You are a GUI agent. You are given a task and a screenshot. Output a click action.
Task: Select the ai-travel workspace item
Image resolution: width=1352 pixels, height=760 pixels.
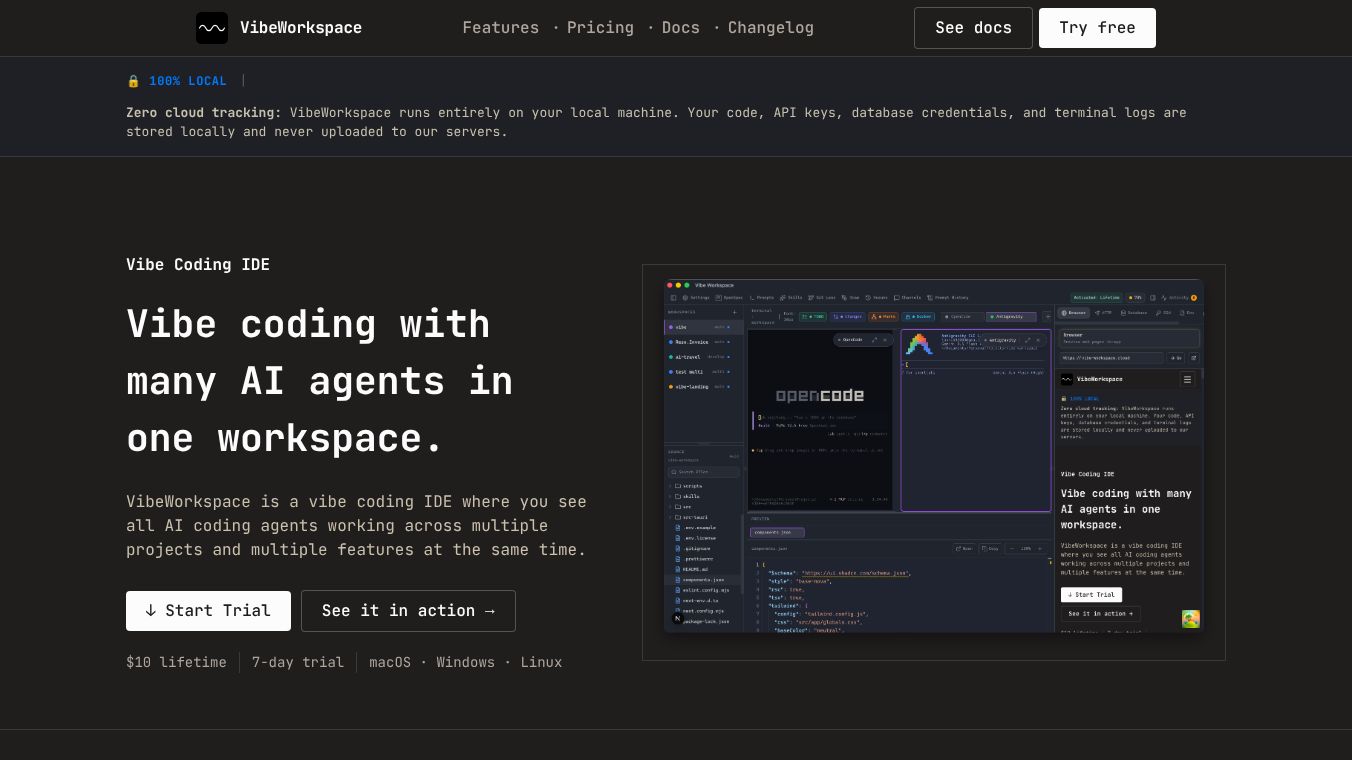pos(703,357)
